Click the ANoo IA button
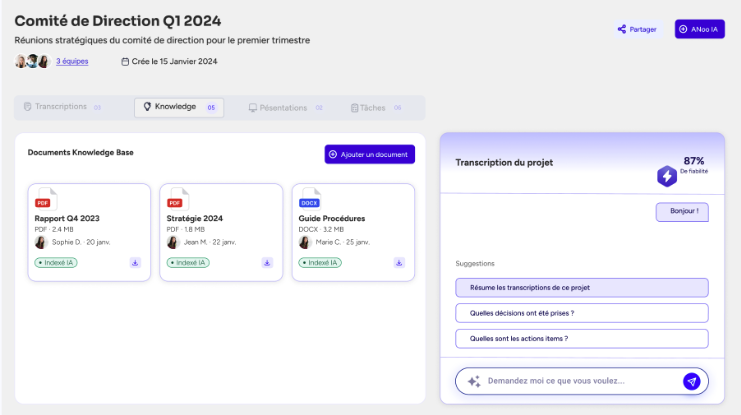 click(x=699, y=29)
